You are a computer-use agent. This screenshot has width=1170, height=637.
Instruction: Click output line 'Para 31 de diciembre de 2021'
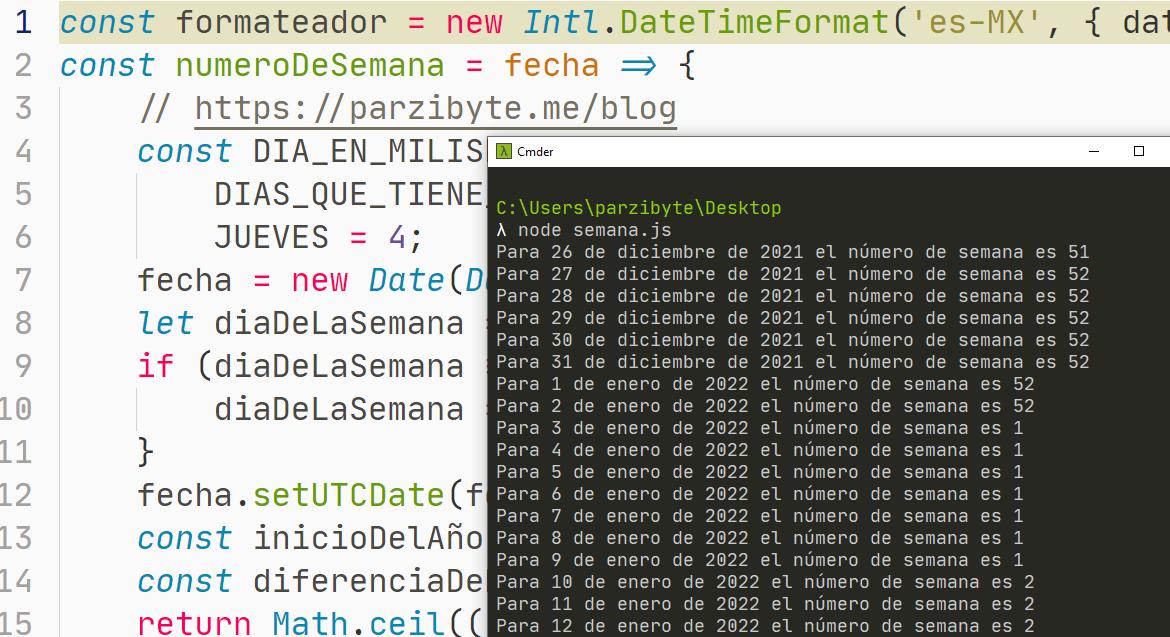coord(792,362)
